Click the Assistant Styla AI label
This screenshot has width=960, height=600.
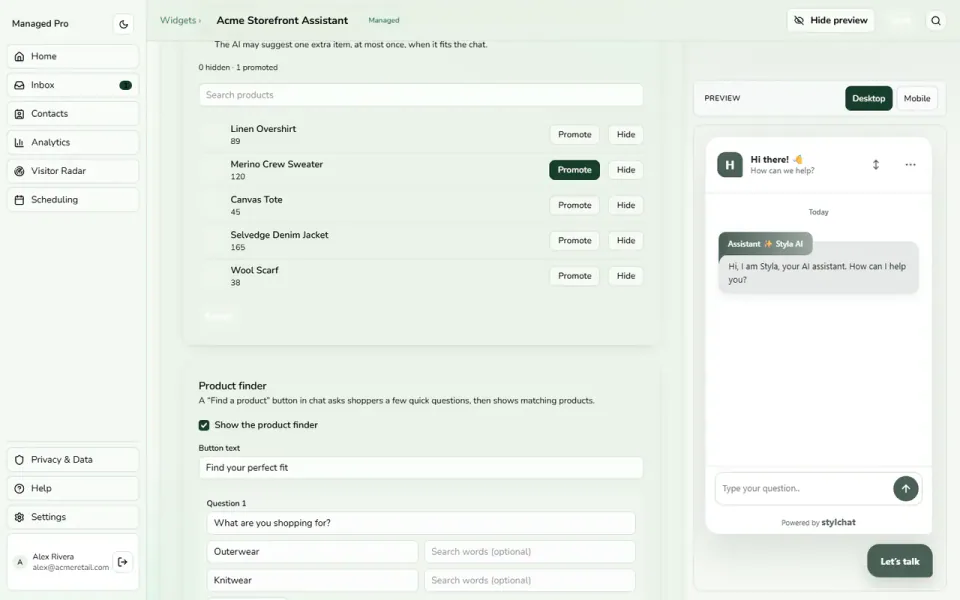[765, 244]
